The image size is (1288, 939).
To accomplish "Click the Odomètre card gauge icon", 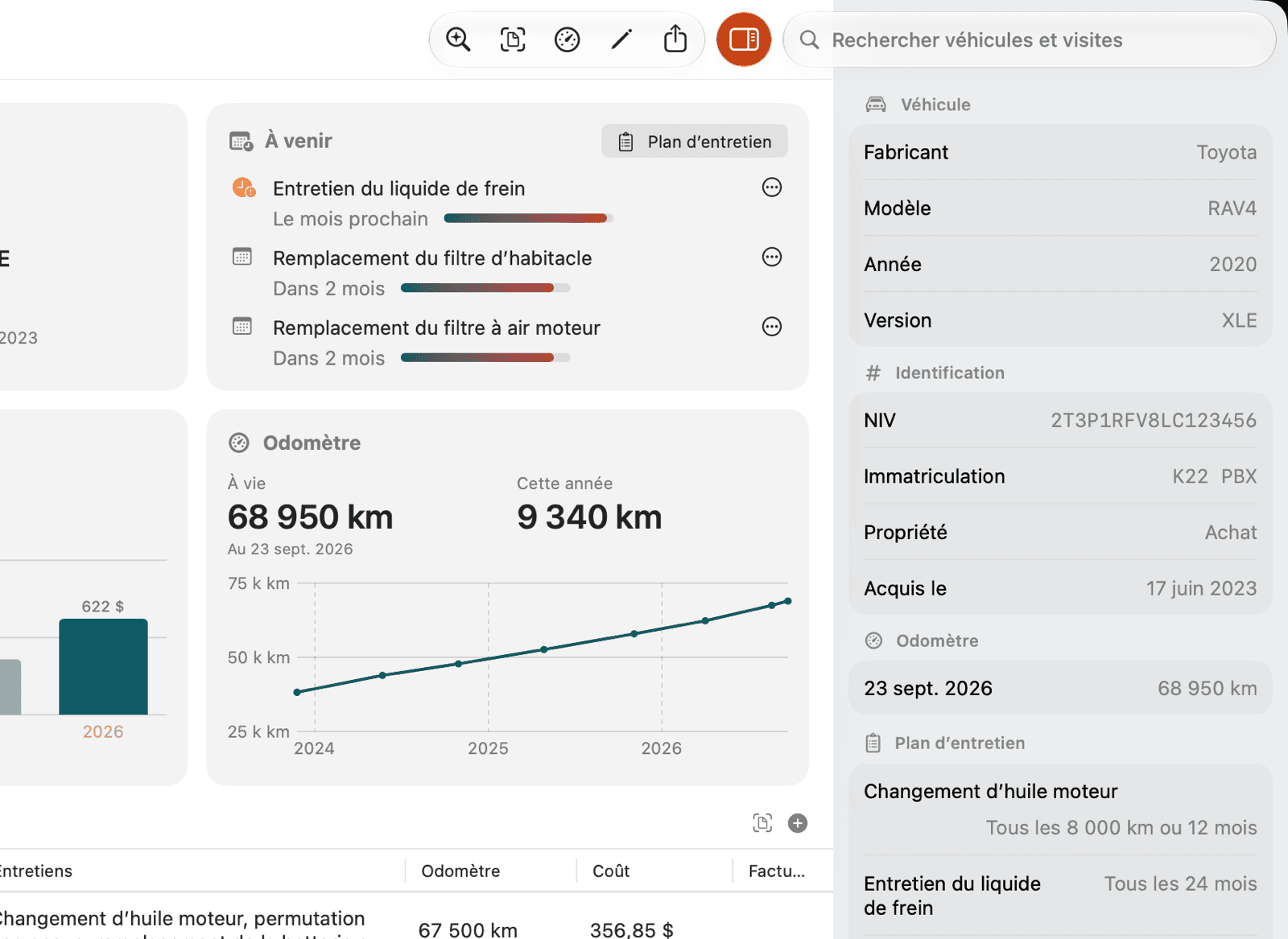I will [x=239, y=443].
